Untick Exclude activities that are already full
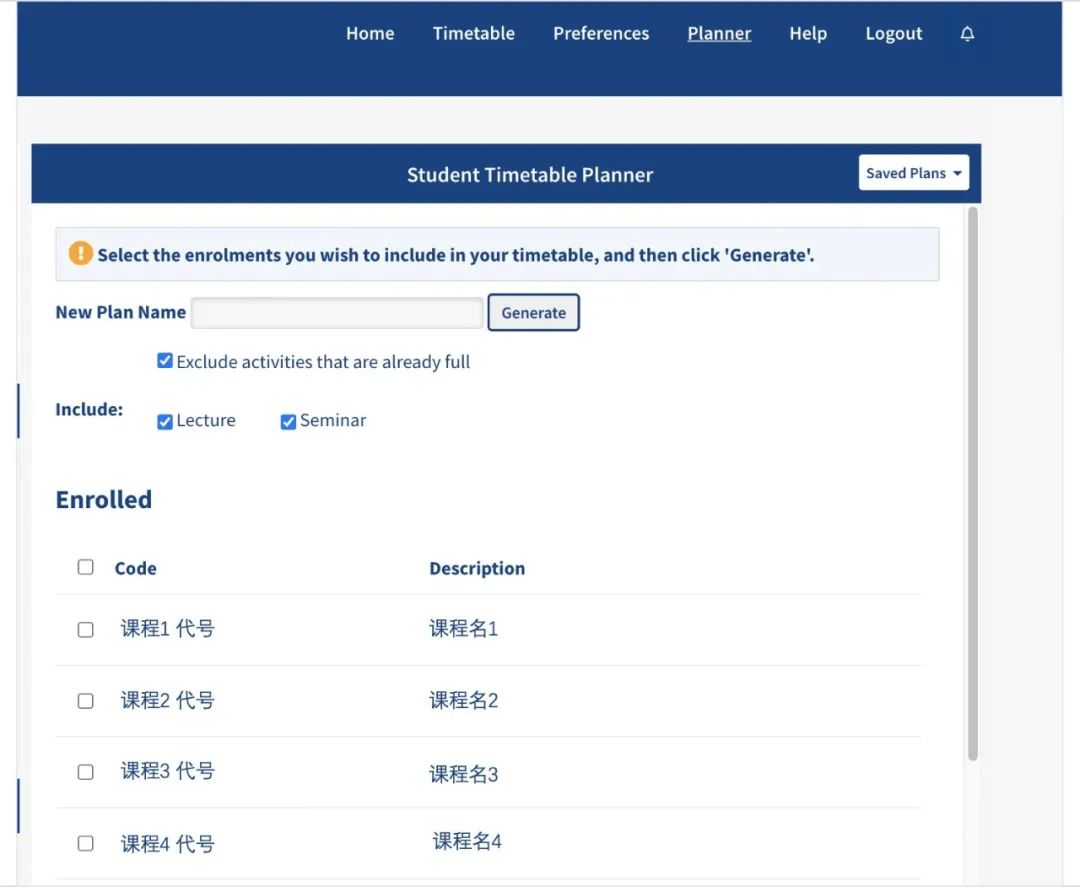 (x=165, y=361)
